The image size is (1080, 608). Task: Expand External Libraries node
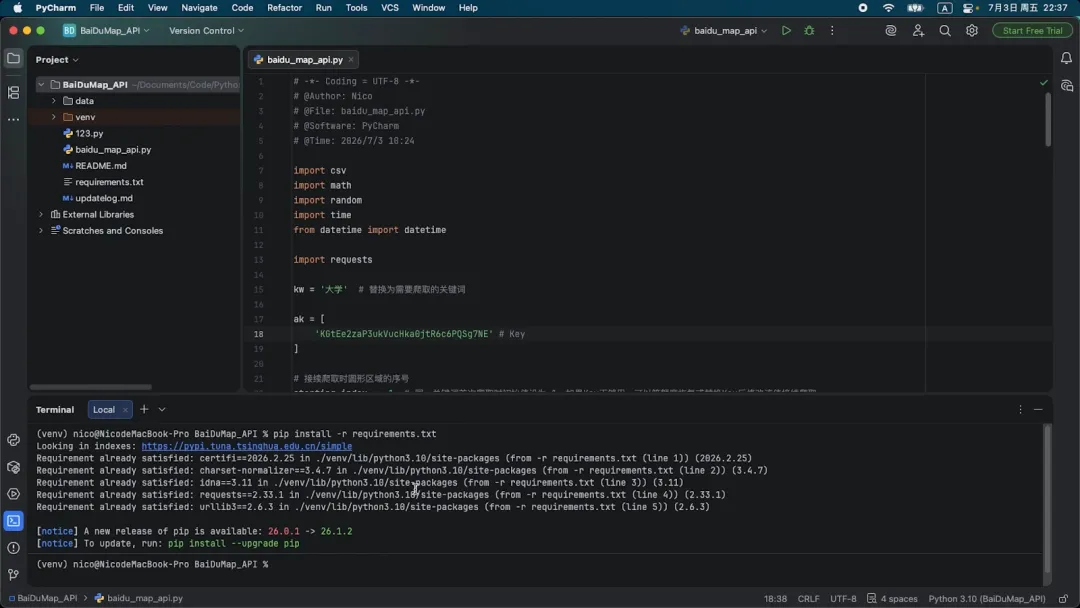[41, 214]
